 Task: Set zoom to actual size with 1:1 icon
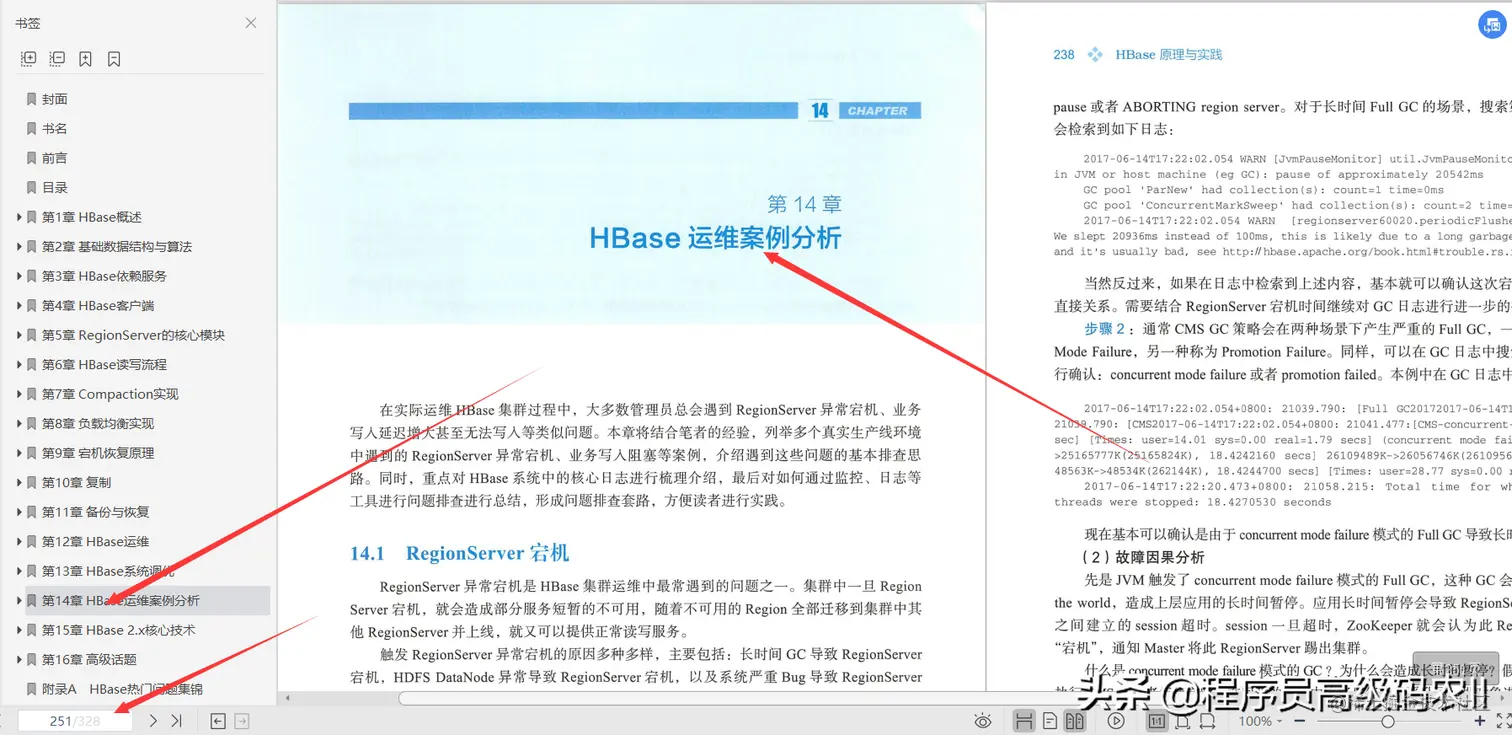1158,720
